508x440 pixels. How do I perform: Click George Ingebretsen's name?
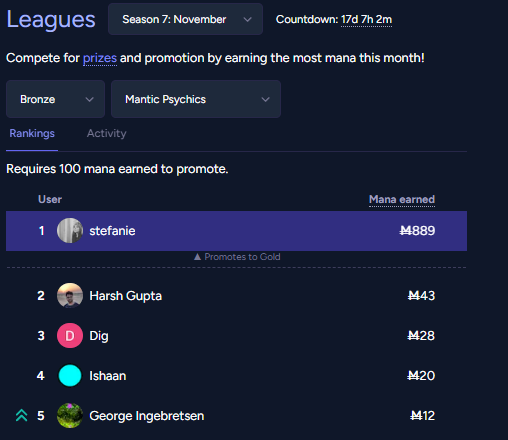point(147,416)
